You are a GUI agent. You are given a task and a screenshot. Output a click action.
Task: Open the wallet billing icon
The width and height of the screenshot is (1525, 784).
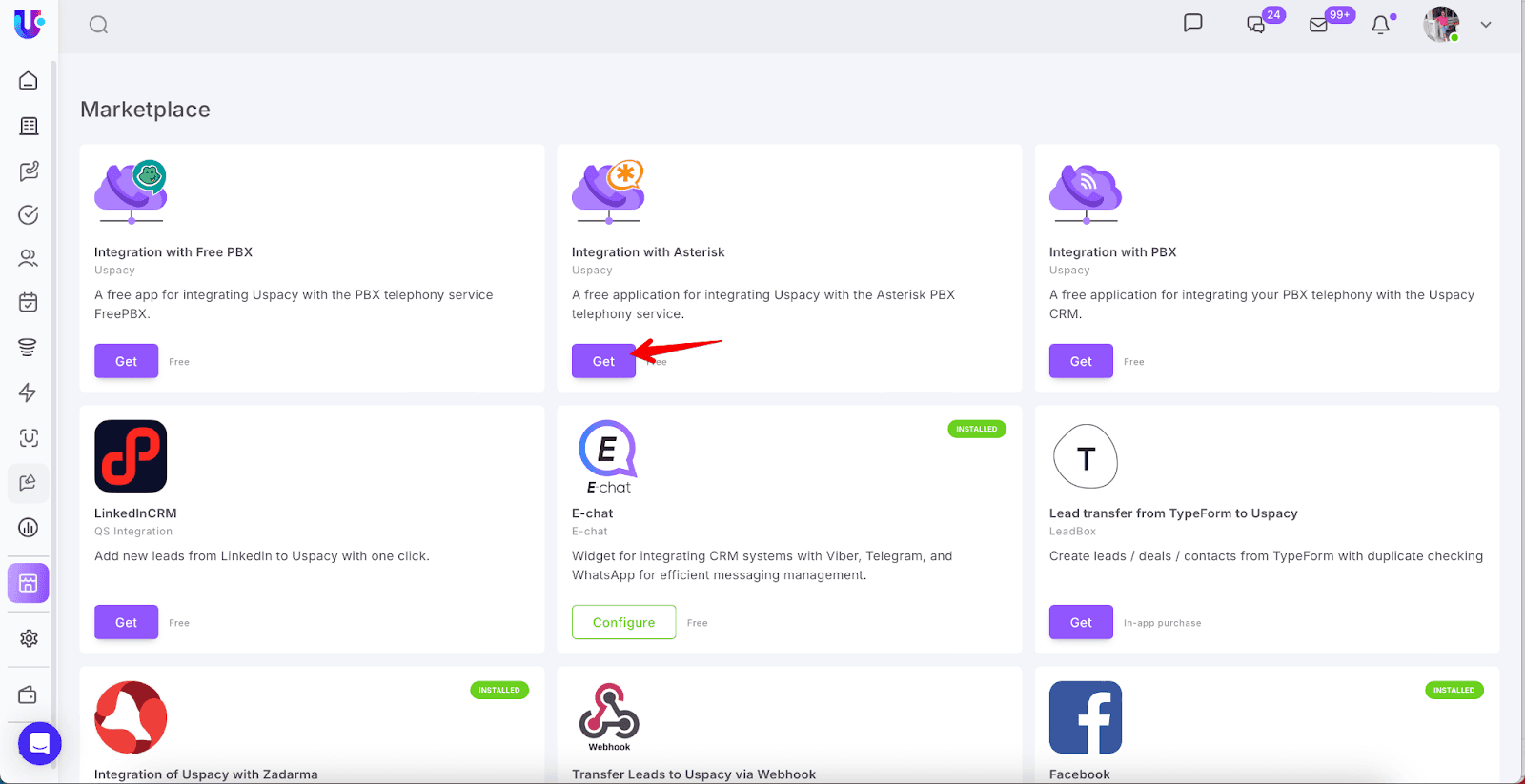[29, 694]
